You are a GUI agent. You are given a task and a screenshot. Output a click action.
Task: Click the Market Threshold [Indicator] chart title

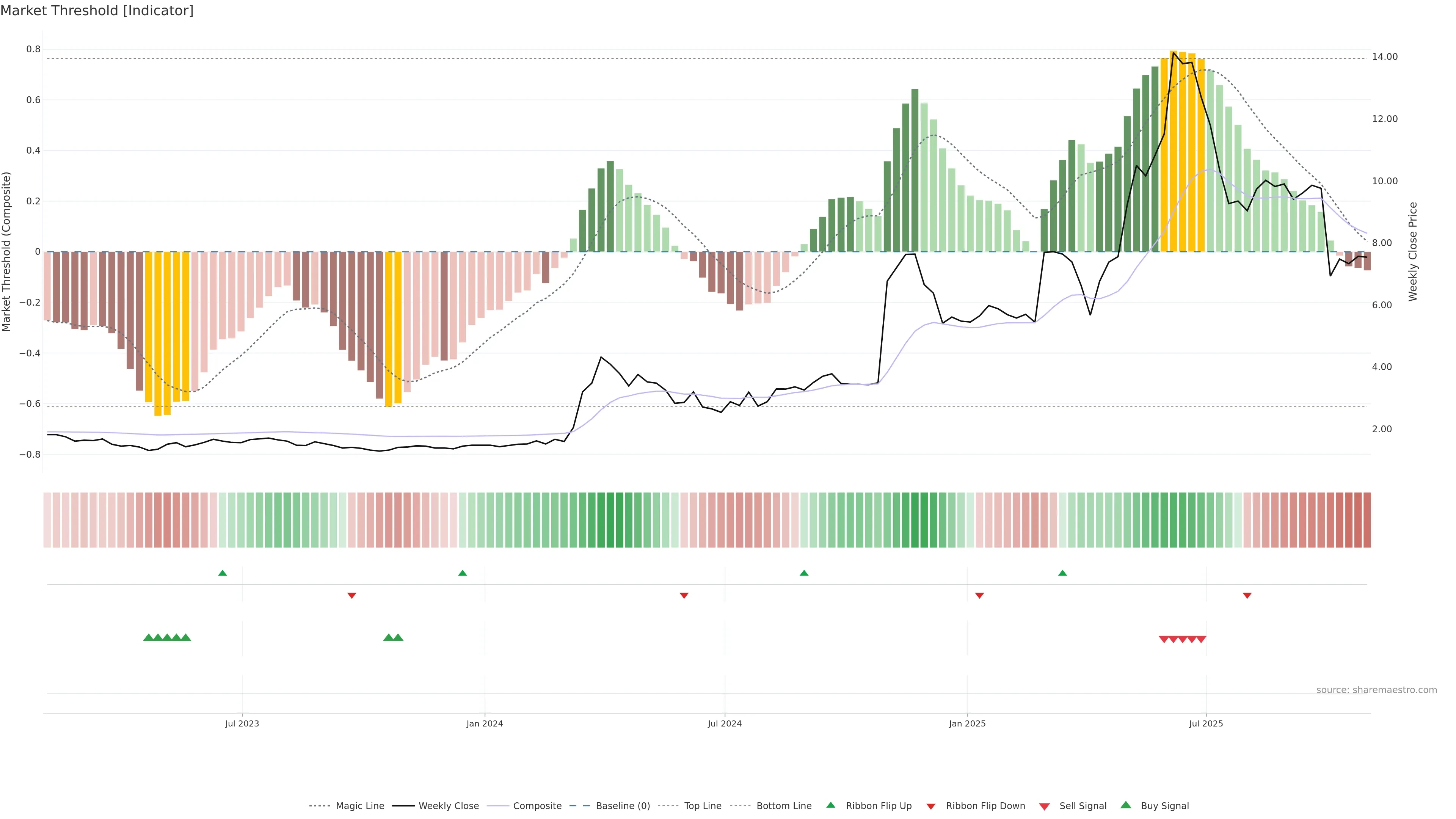coord(97,11)
